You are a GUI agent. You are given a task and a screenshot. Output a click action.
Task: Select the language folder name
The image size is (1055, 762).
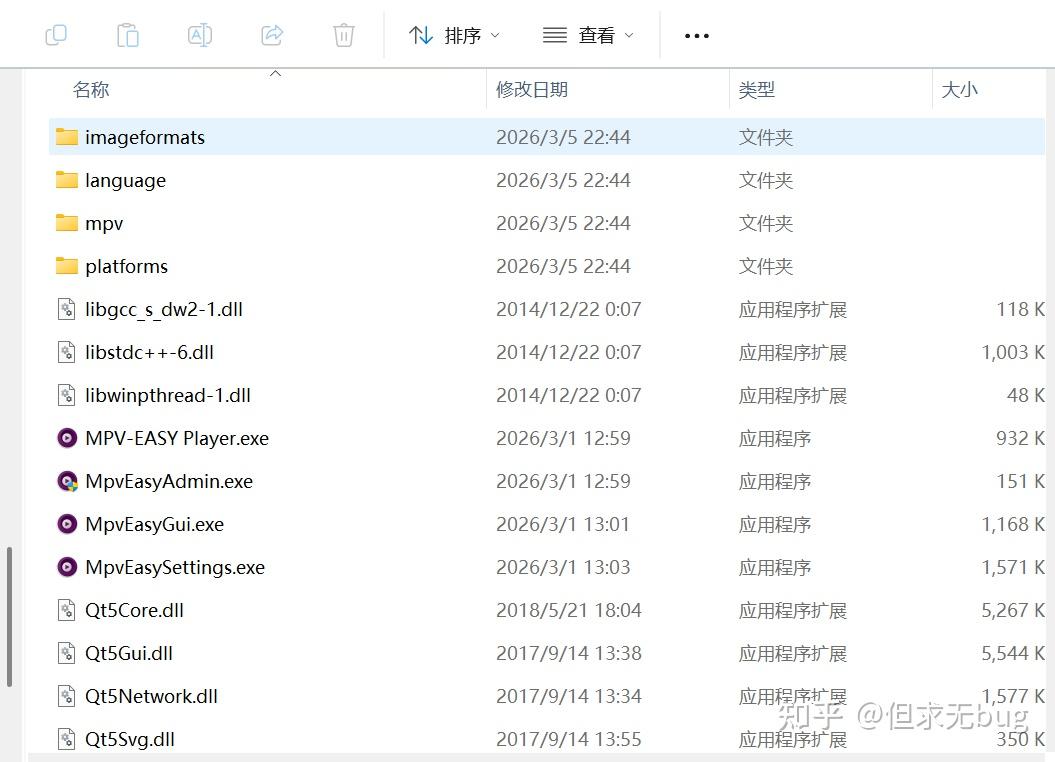click(x=125, y=181)
